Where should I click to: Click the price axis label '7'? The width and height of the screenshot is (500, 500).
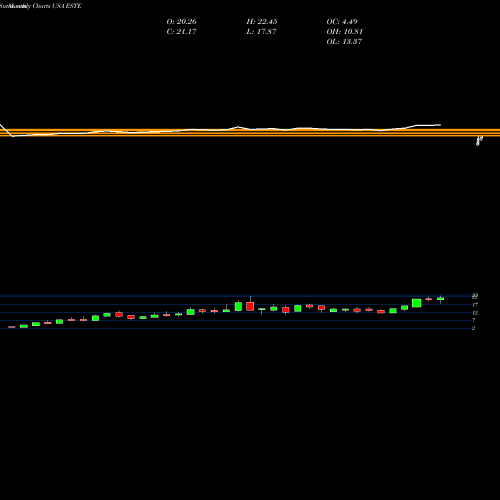473,320
